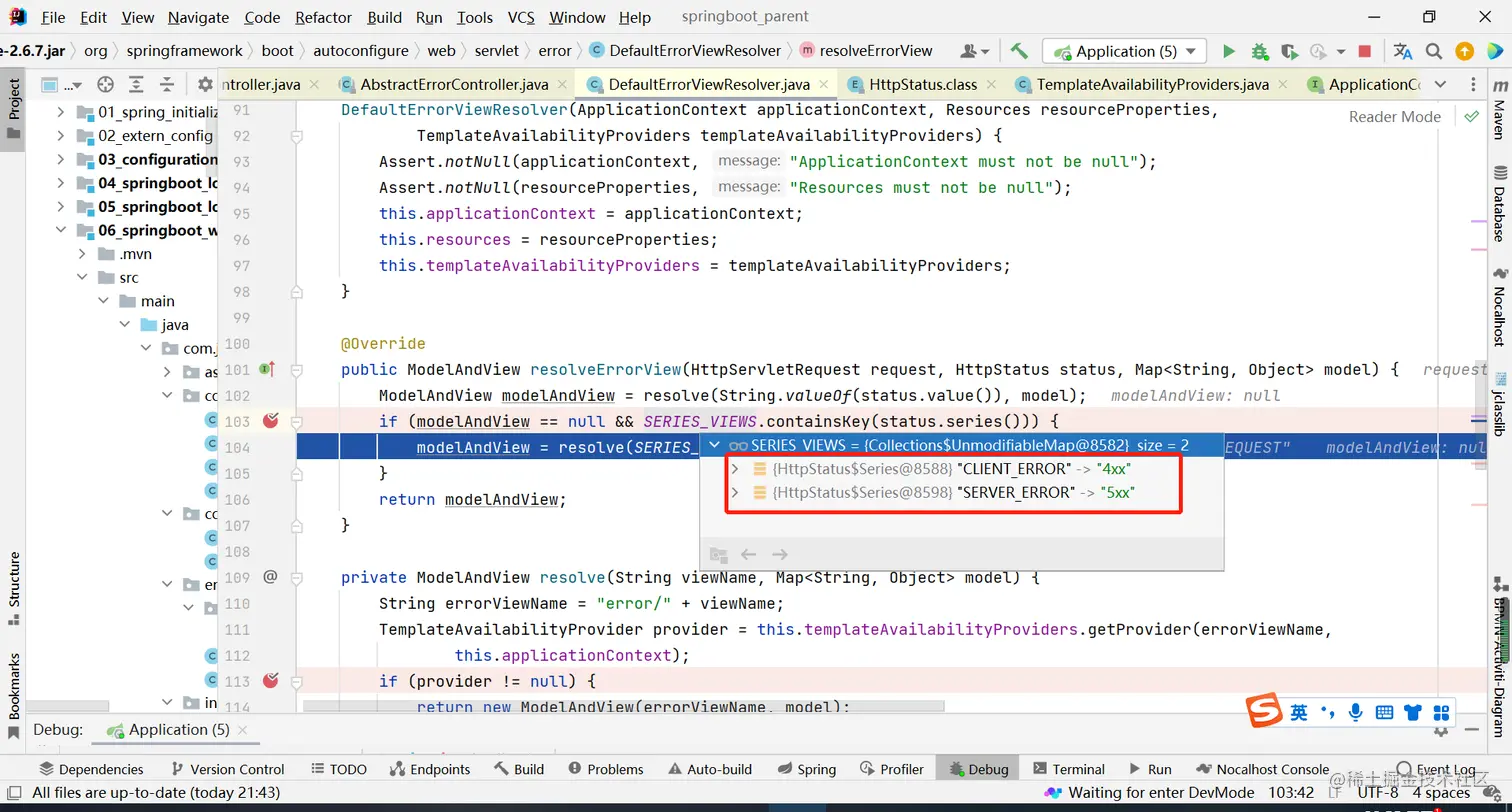Click the override gutter icon on line 101
The height and width of the screenshot is (812, 1512).
(x=267, y=369)
